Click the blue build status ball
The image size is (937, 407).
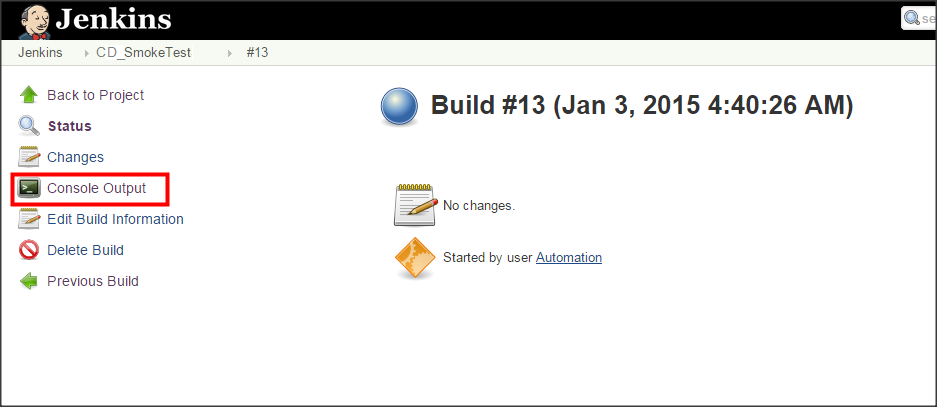(399, 106)
